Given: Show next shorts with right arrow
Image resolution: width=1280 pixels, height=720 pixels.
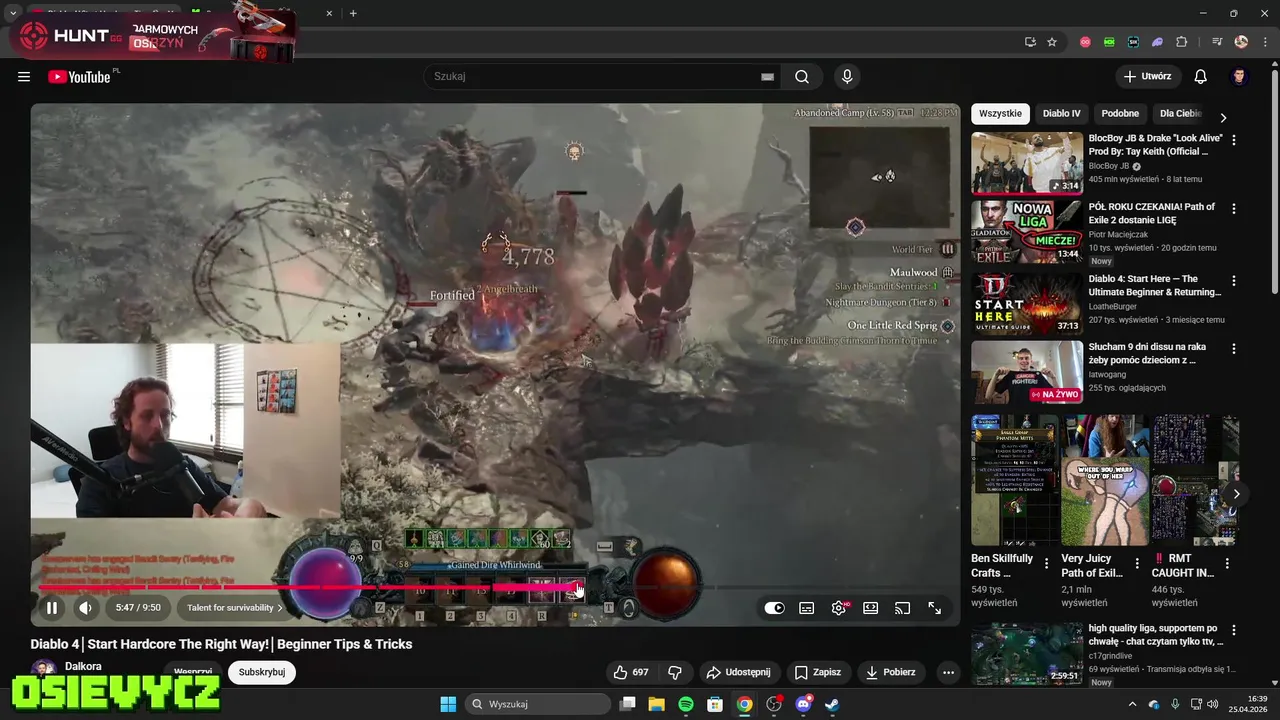Looking at the screenshot, I should coord(1236,494).
